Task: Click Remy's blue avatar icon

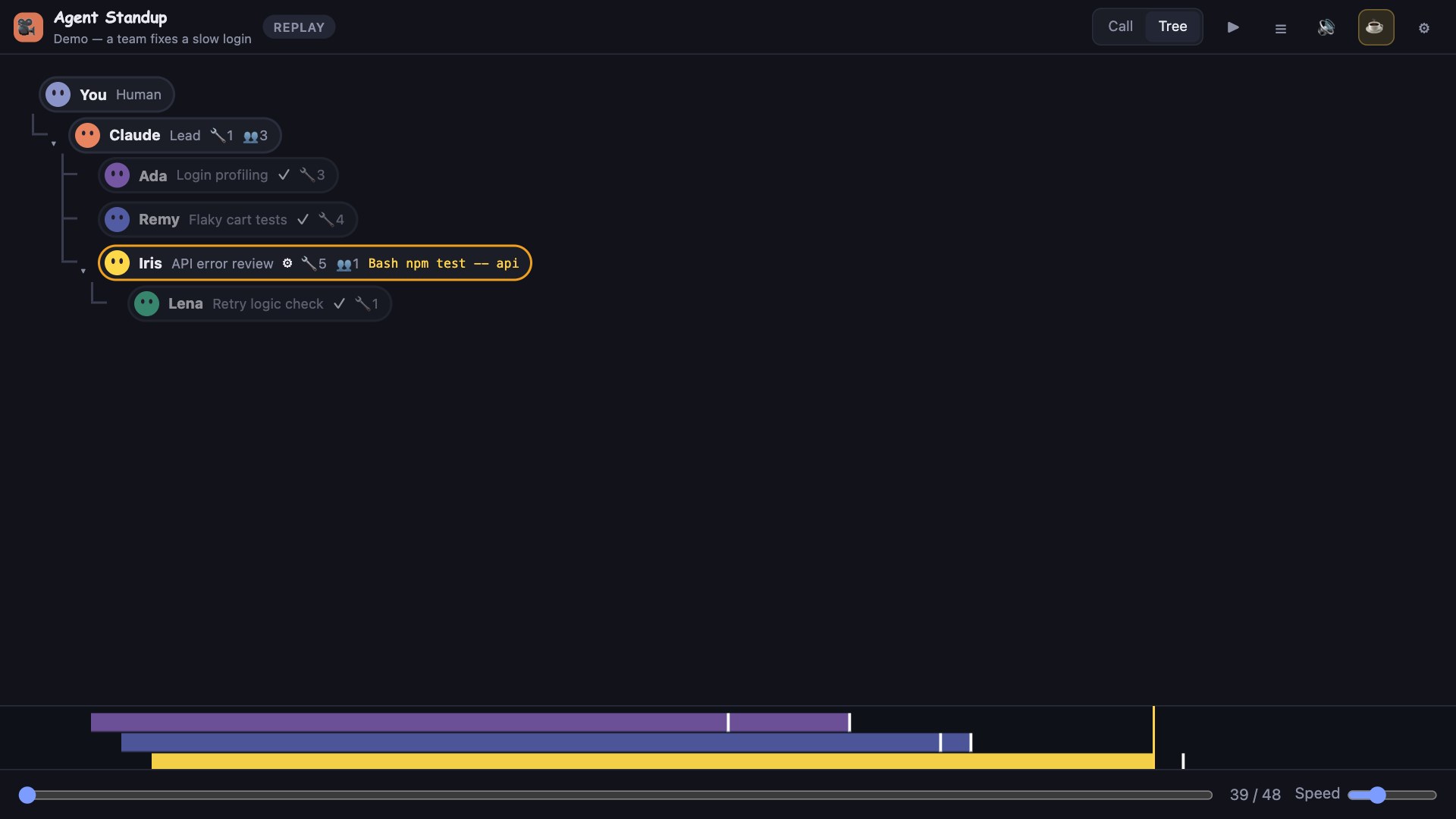Action: (117, 220)
